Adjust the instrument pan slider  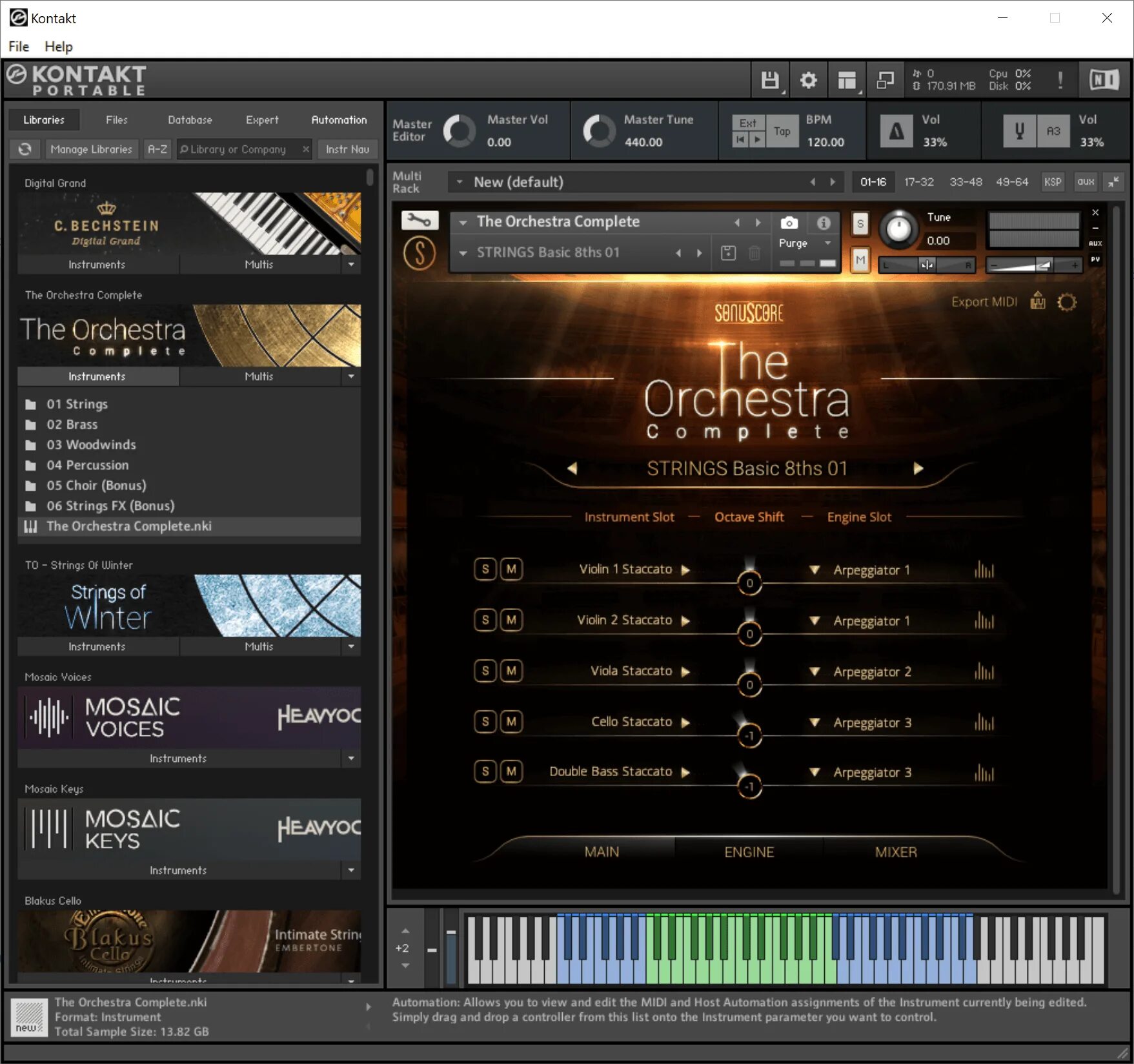coord(927,265)
